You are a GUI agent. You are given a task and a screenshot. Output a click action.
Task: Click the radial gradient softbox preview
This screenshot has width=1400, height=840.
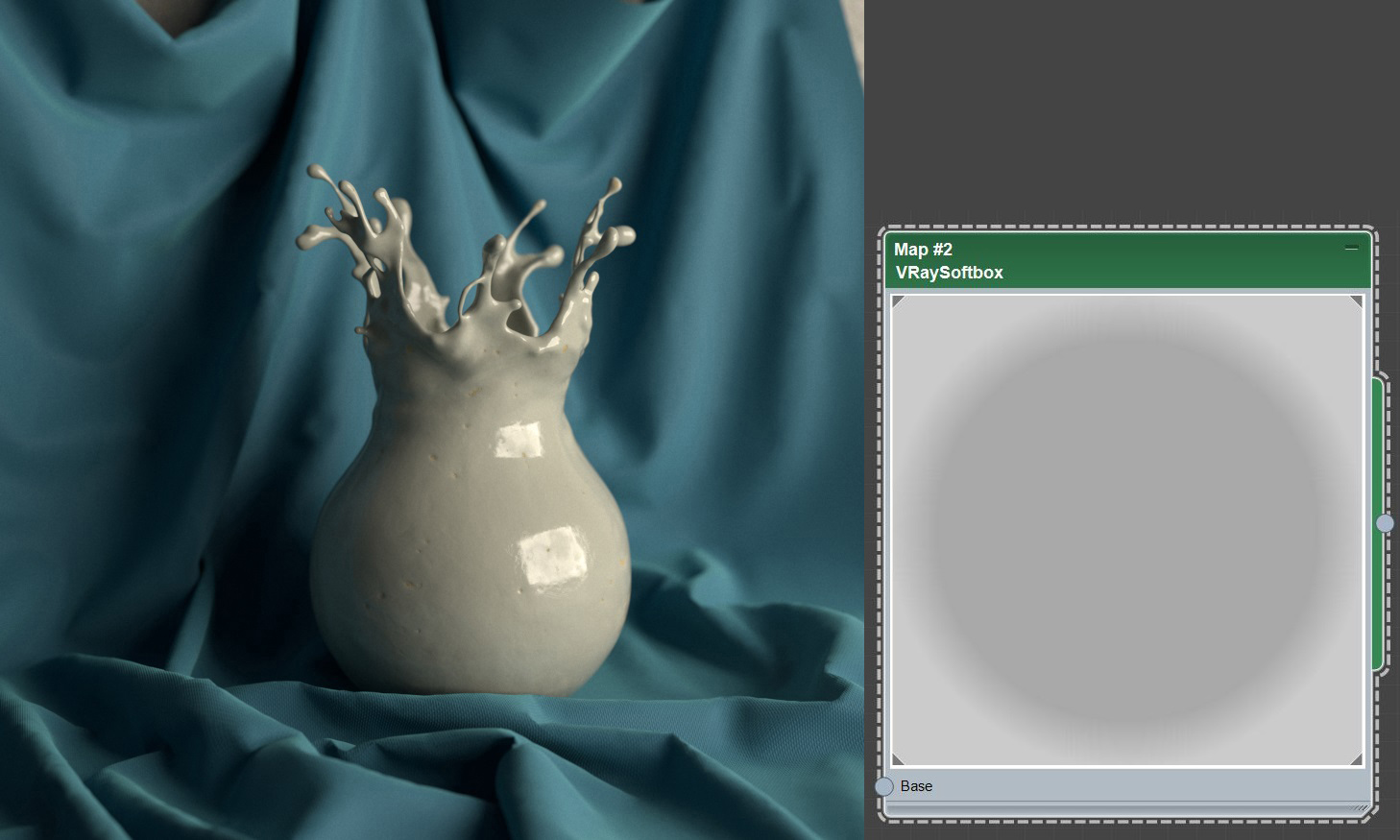tap(1125, 528)
